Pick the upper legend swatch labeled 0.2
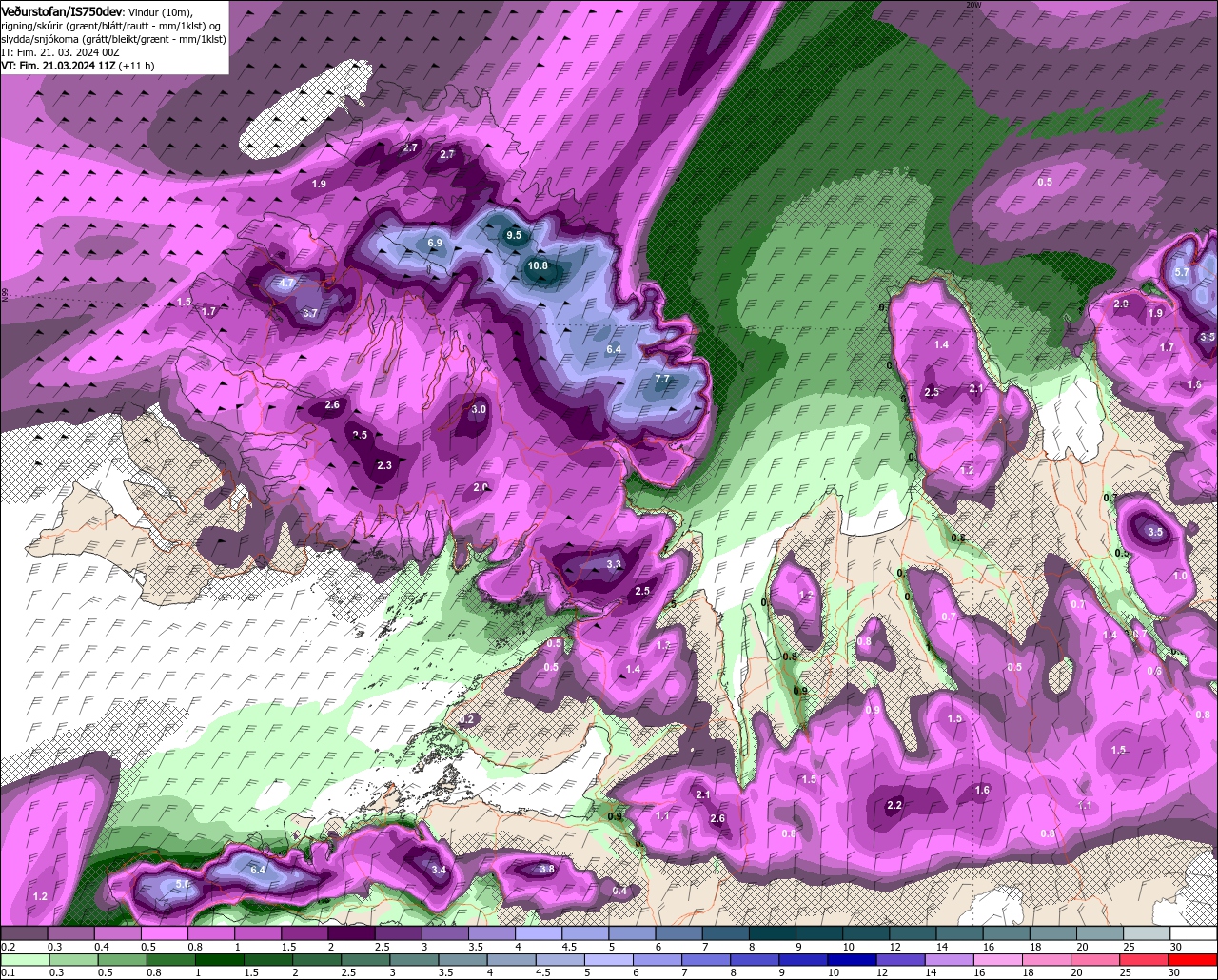 (x=24, y=933)
